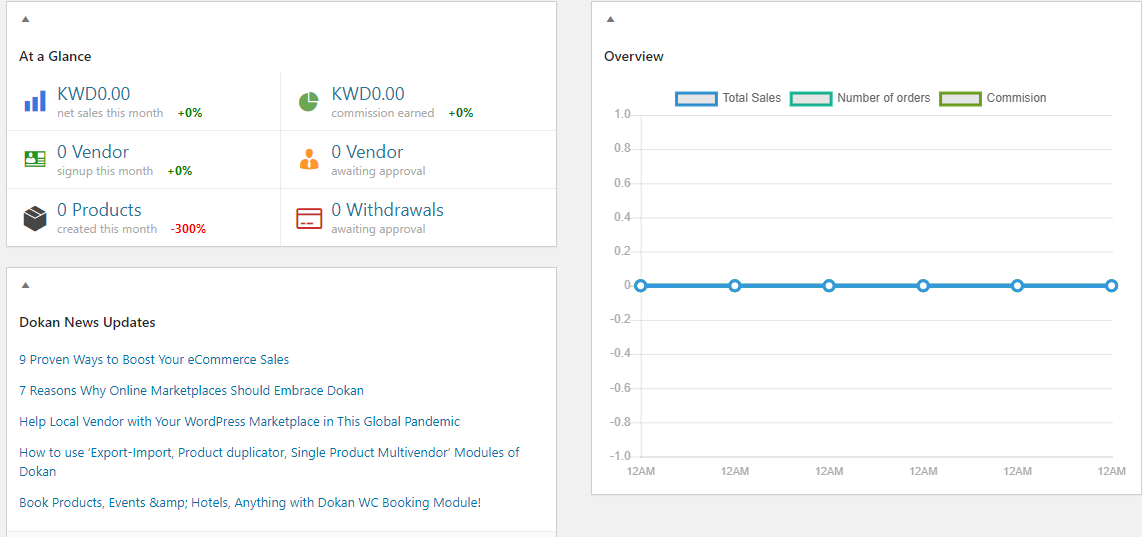This screenshot has height=537, width=1142.
Task: Click the black box products icon
Action: [x=35, y=218]
